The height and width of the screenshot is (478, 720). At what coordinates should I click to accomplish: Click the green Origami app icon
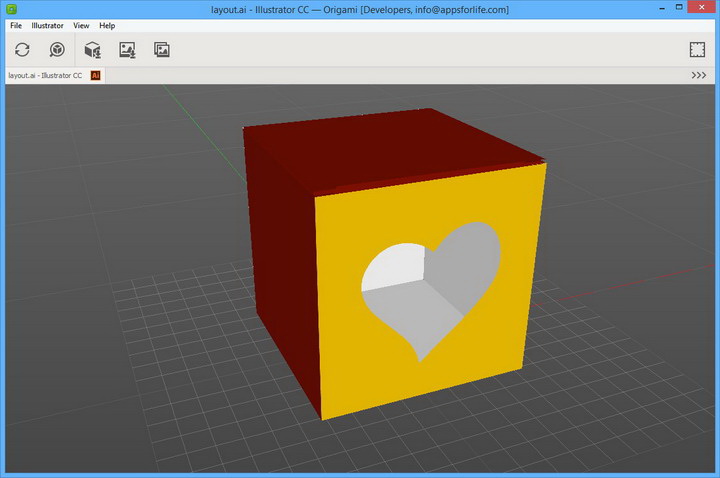coord(11,9)
